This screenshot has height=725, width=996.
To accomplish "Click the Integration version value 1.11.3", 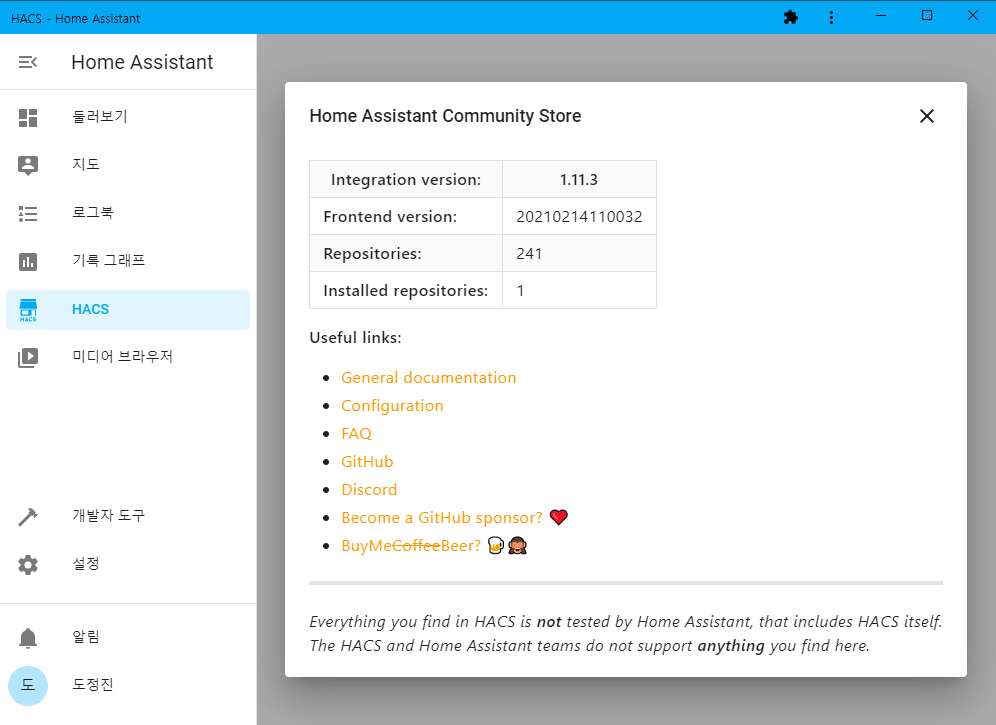I will pyautogui.click(x=579, y=180).
